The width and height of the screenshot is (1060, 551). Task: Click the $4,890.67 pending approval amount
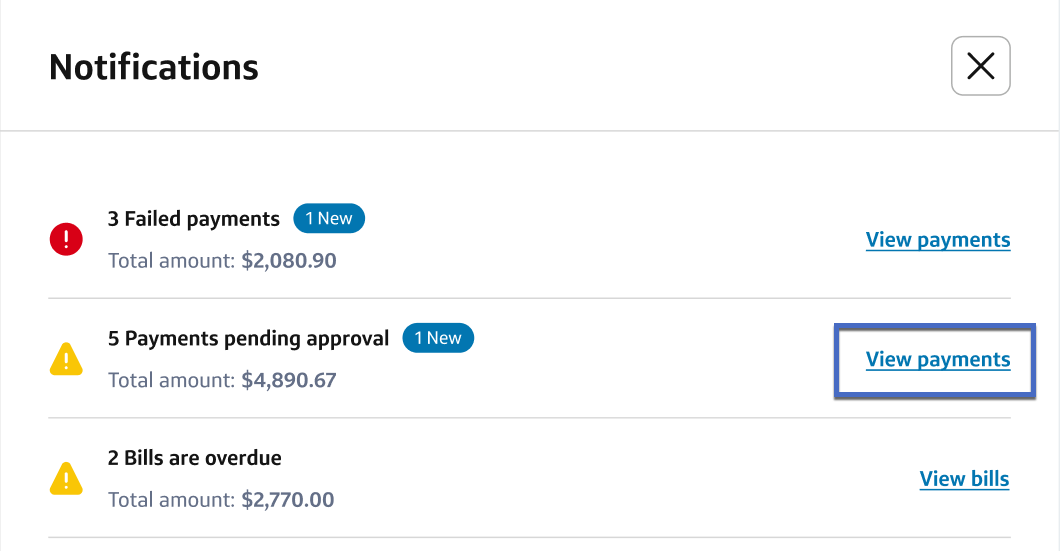tap(289, 381)
